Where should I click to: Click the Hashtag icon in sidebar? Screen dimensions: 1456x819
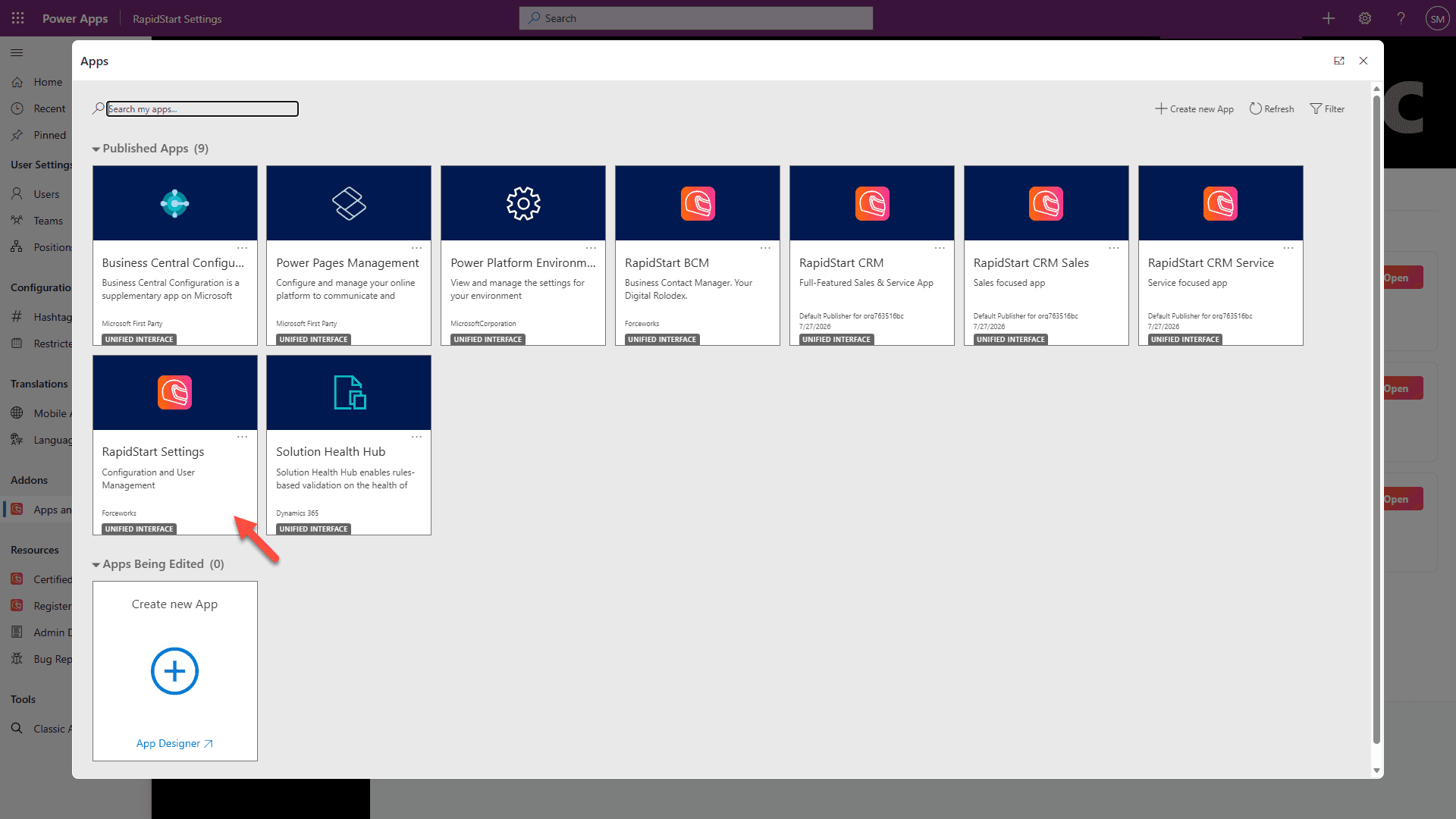point(17,316)
